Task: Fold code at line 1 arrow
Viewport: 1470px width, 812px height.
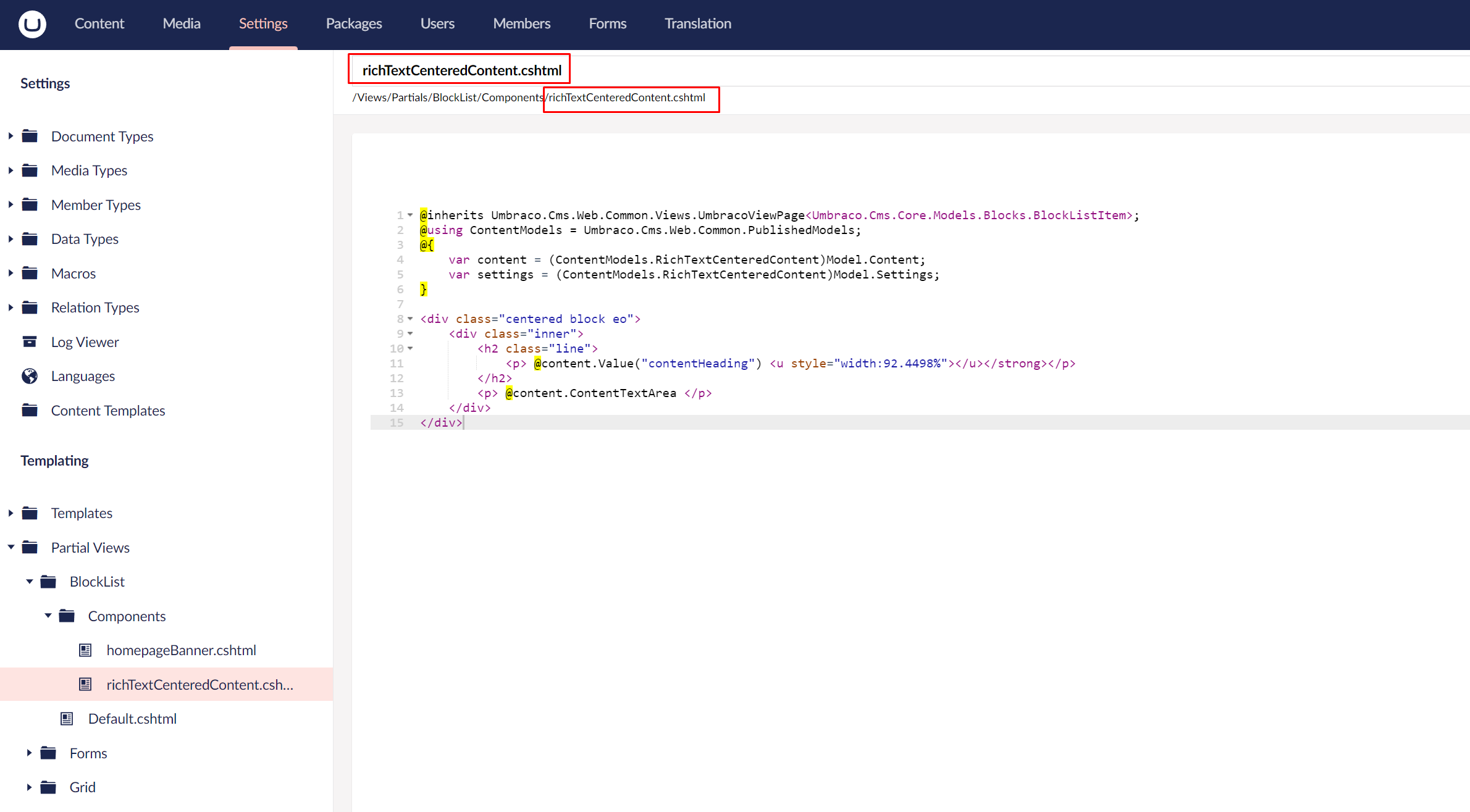Action: point(410,215)
